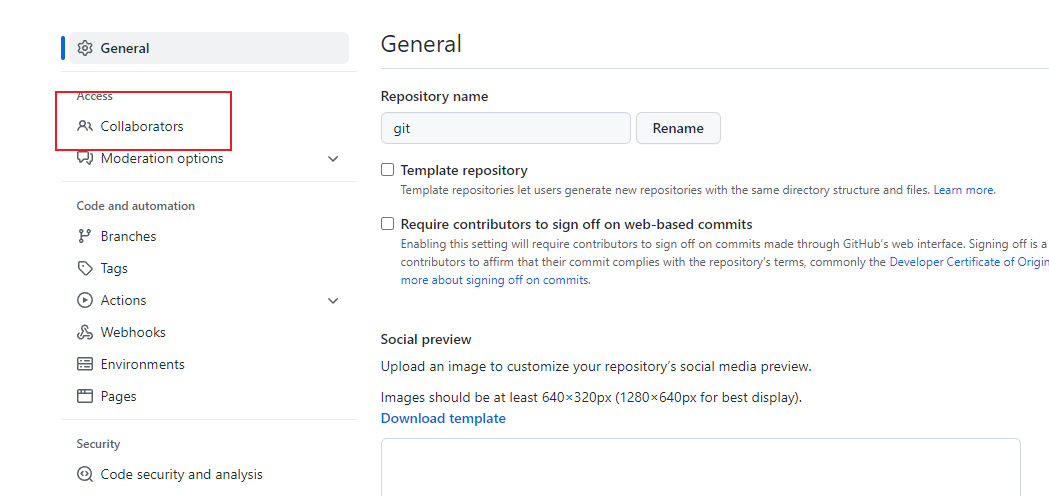Open the Actions settings section
The image size is (1049, 496).
point(123,301)
